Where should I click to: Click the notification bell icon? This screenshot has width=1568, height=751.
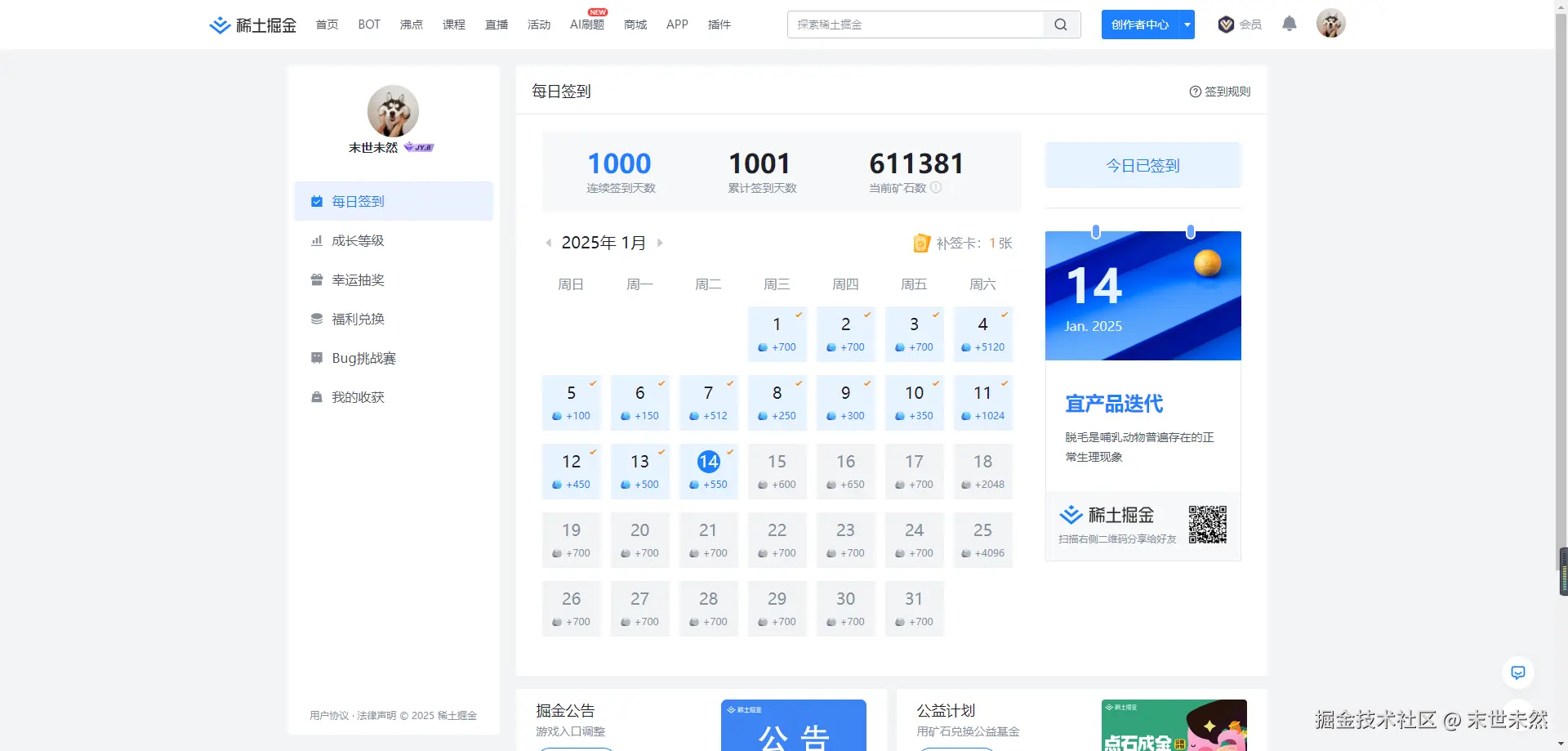pos(1289,24)
